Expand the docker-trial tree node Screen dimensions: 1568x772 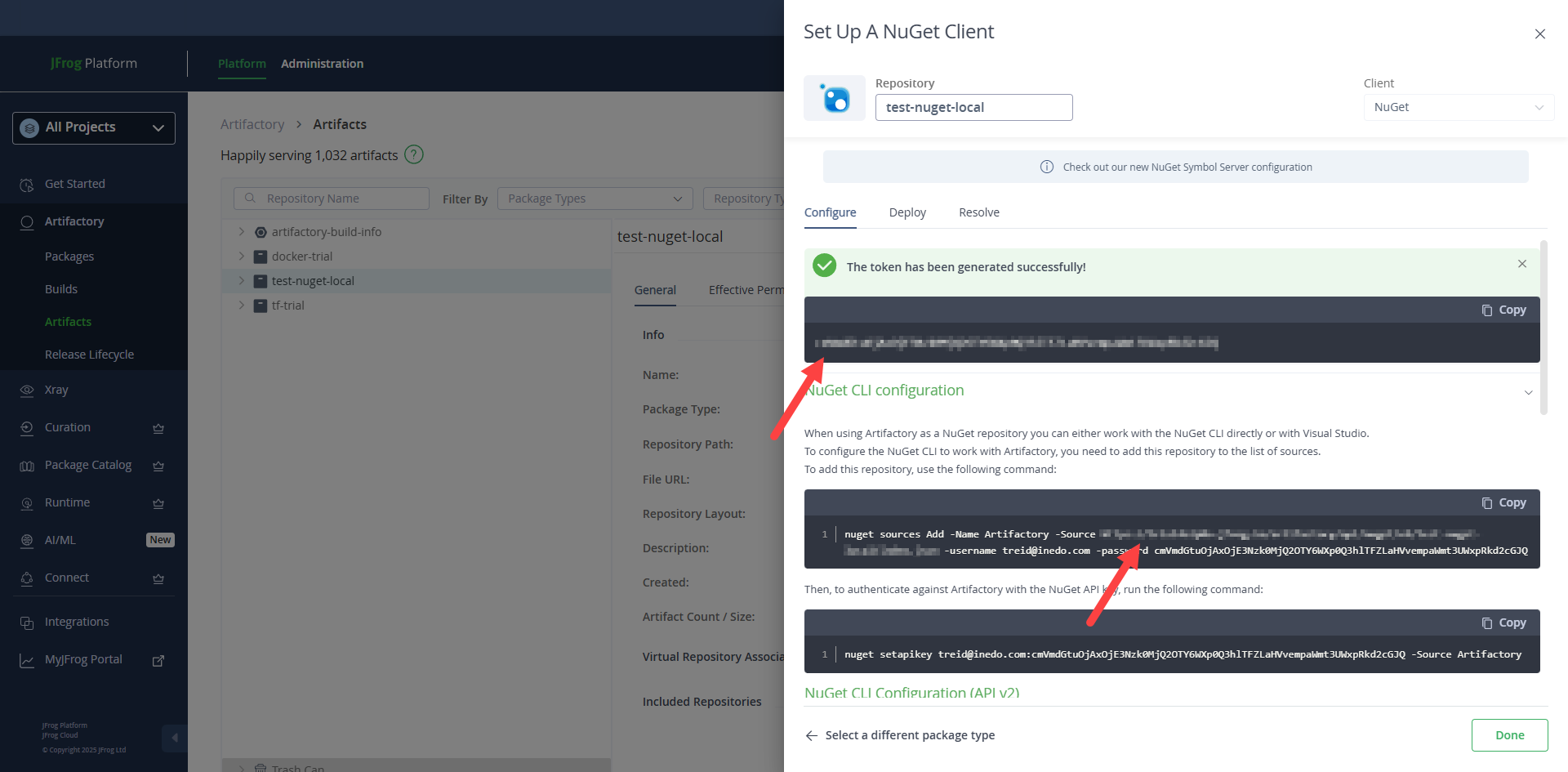(241, 257)
